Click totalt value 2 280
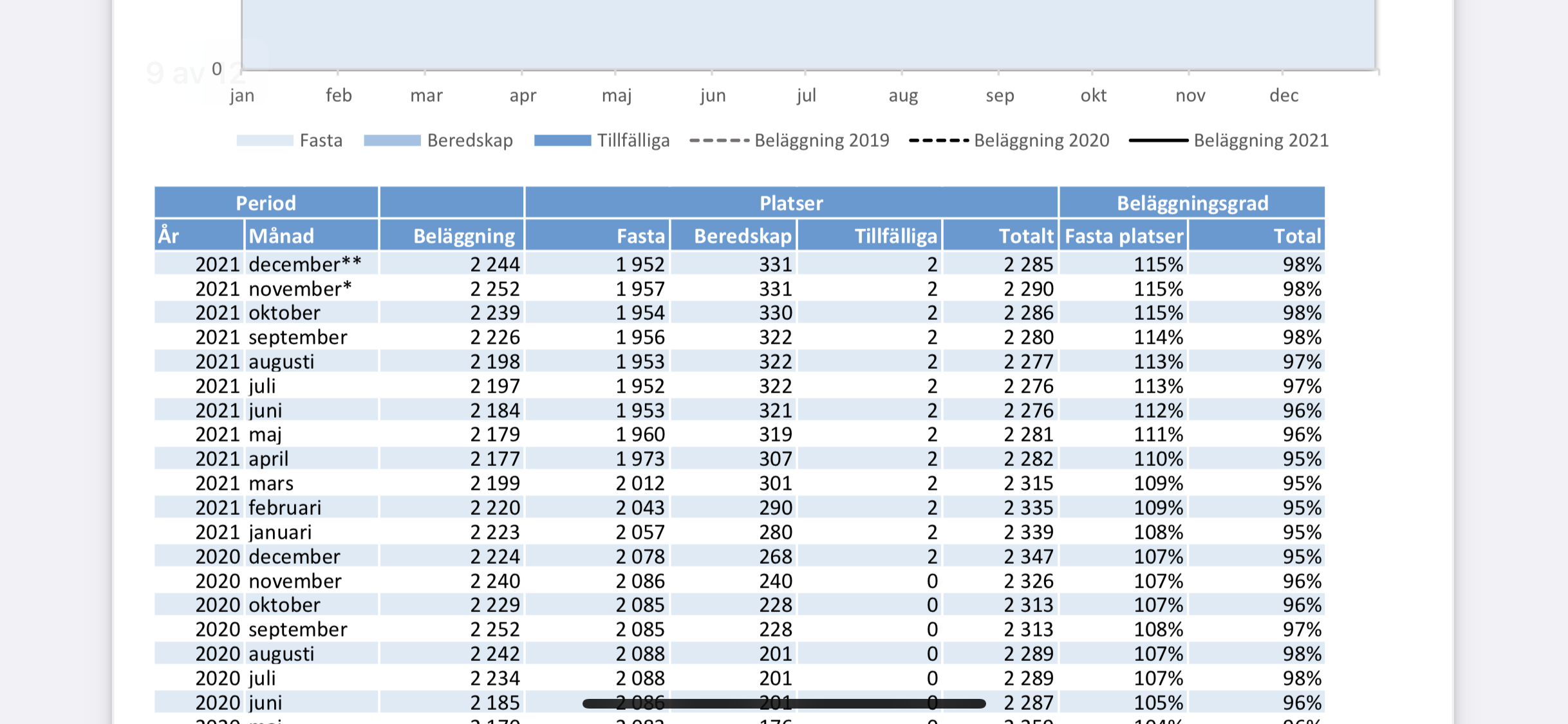This screenshot has height=724, width=1568. [1029, 337]
